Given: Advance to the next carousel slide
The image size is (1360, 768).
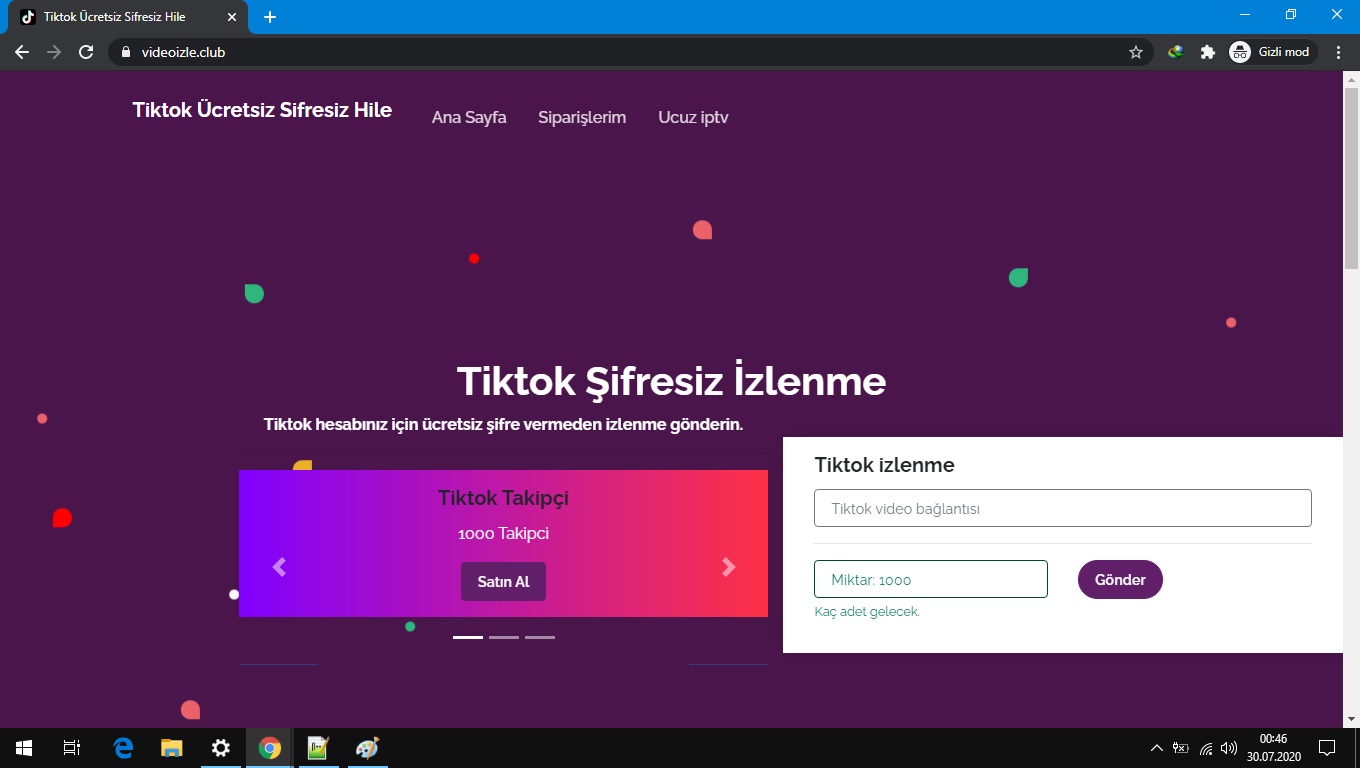Looking at the screenshot, I should click(x=728, y=567).
